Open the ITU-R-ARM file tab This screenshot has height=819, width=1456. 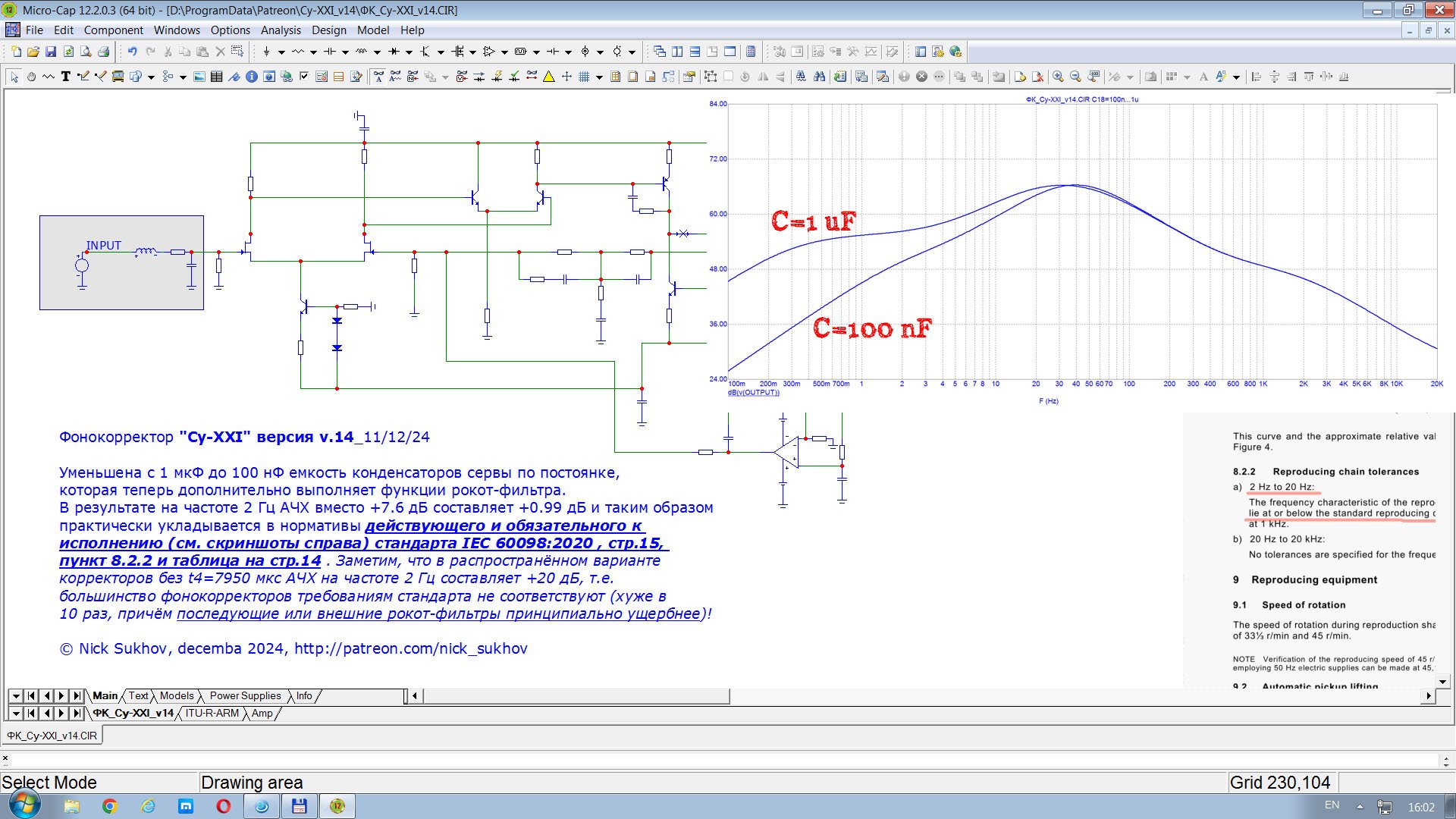pos(212,714)
